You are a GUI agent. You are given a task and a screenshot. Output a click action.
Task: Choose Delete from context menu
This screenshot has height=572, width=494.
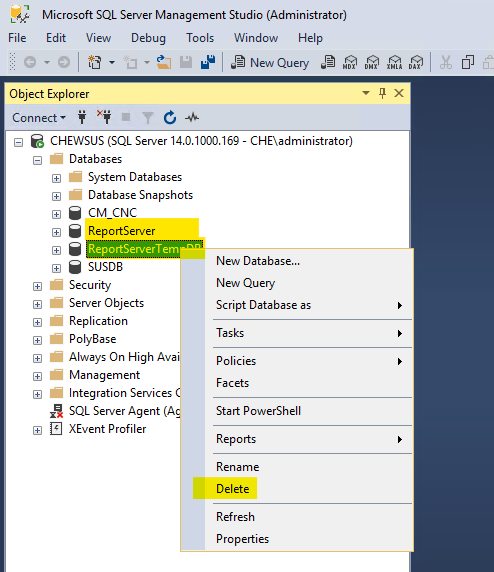click(232, 488)
